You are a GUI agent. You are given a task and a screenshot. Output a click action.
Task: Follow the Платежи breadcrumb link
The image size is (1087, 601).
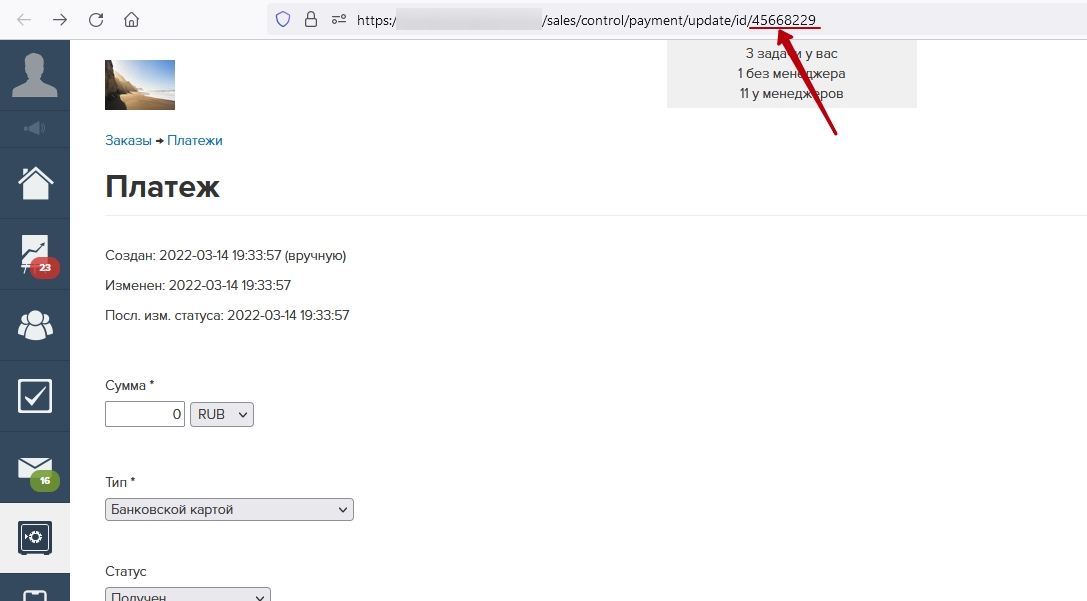click(195, 141)
